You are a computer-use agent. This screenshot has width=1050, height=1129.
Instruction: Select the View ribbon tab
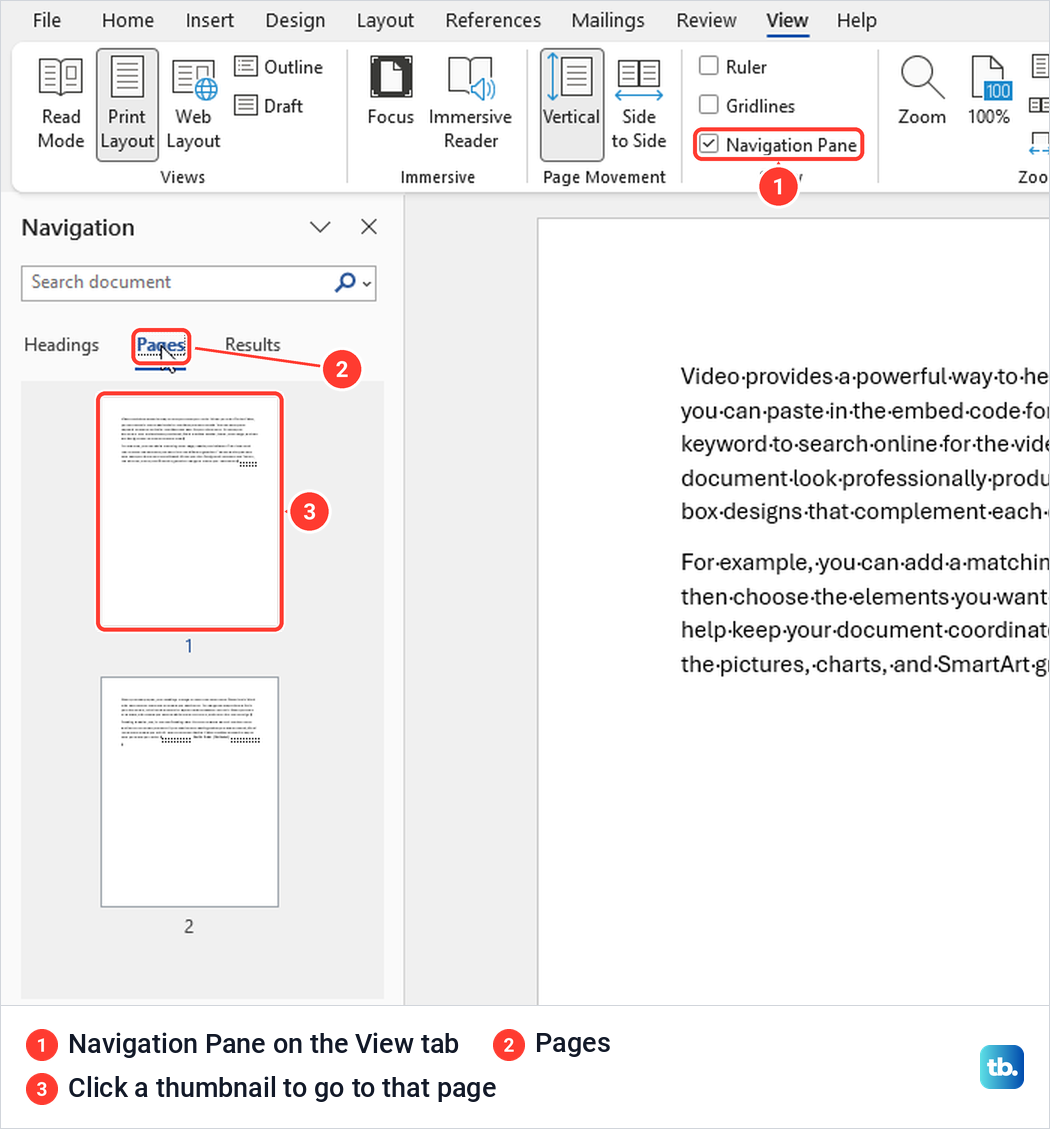[787, 20]
